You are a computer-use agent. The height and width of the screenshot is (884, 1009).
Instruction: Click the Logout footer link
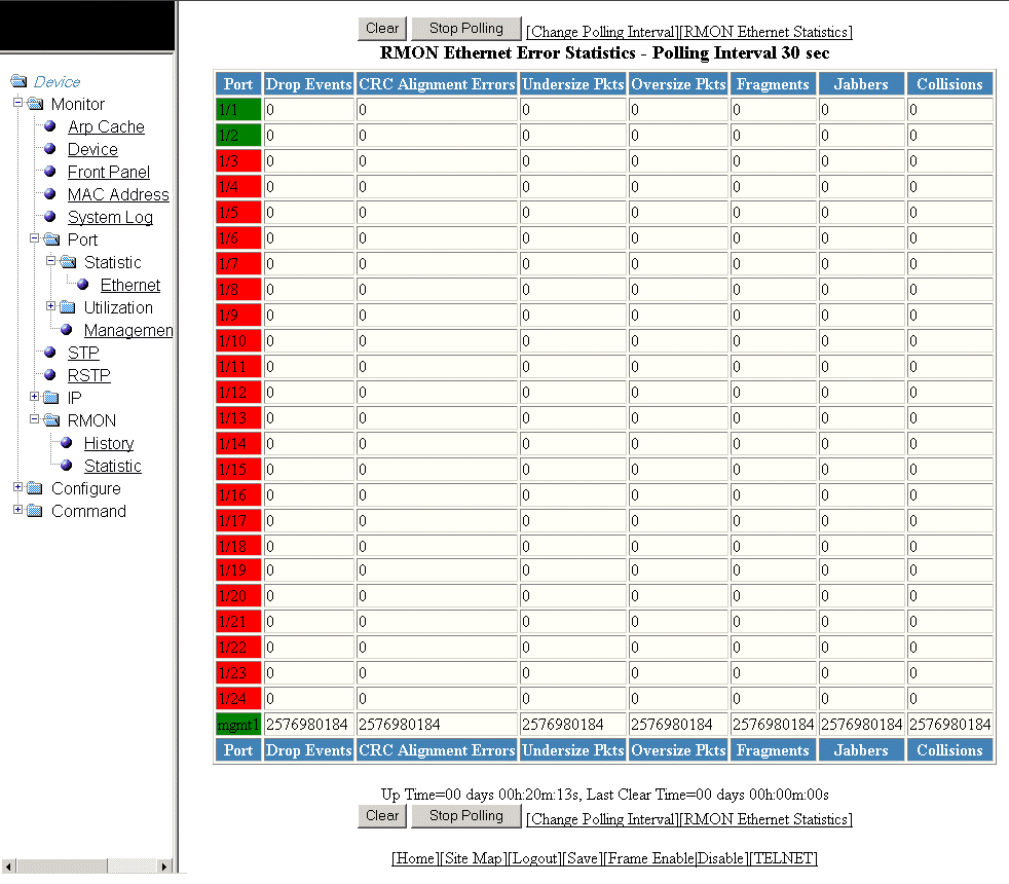tap(534, 858)
